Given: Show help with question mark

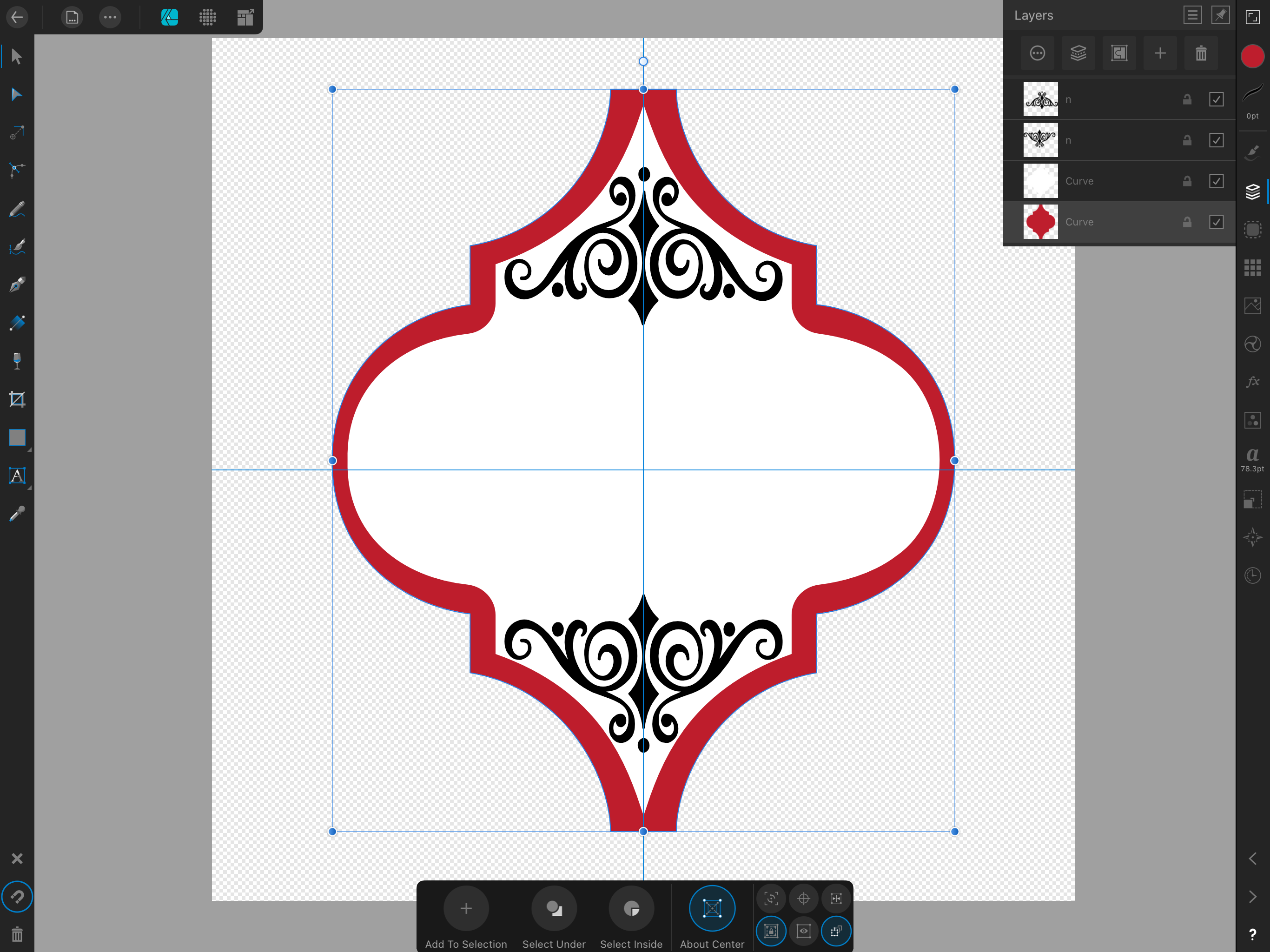Looking at the screenshot, I should 1252,935.
